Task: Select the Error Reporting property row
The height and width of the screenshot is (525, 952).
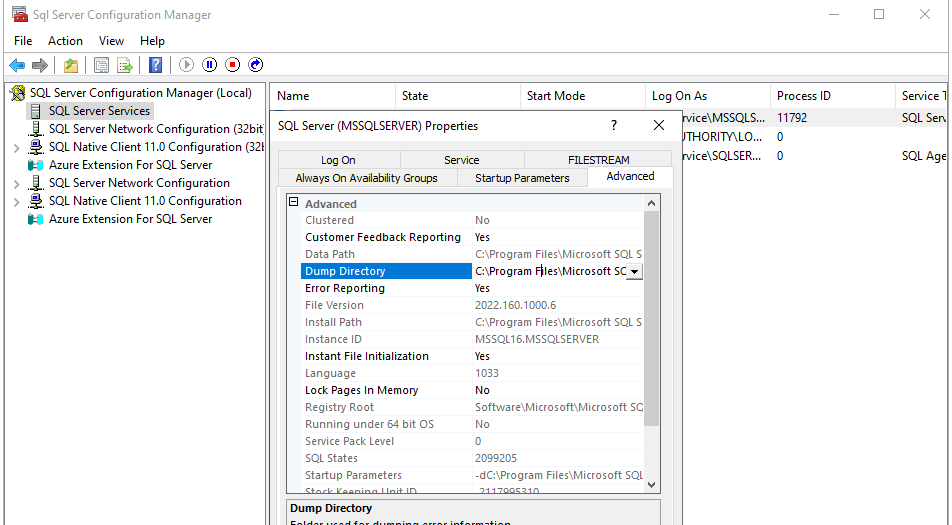Action: tap(472, 288)
